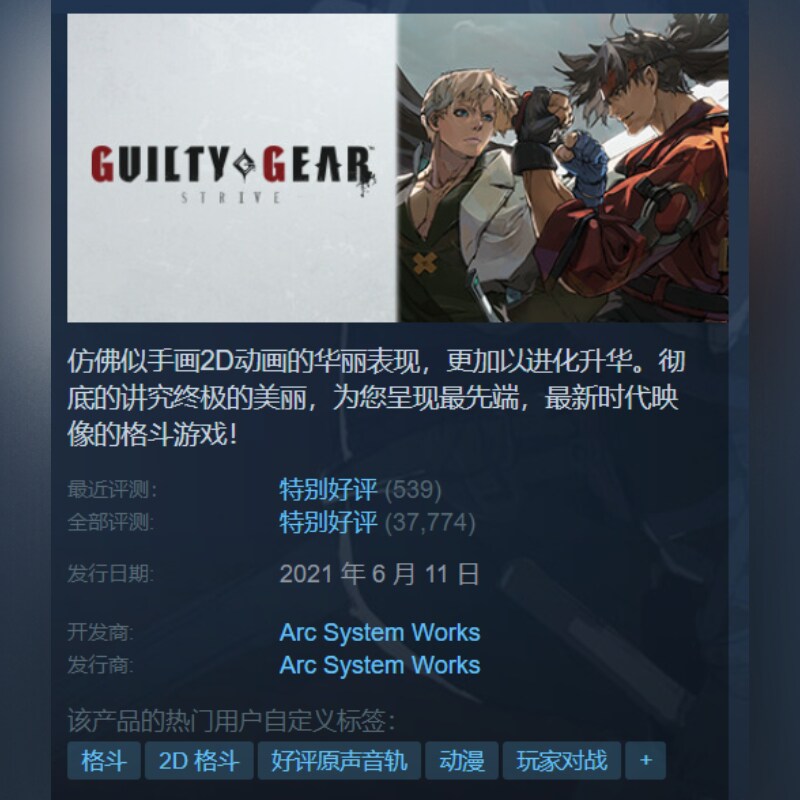Click the 该产品的热门用户自定义标签 heading
The width and height of the screenshot is (800, 800).
(x=231, y=721)
